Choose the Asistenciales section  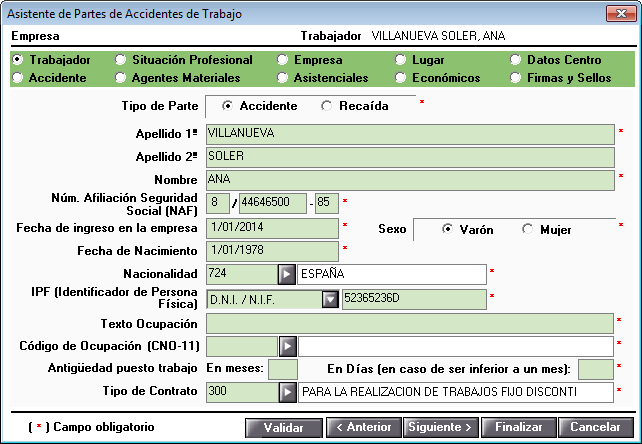[282, 77]
